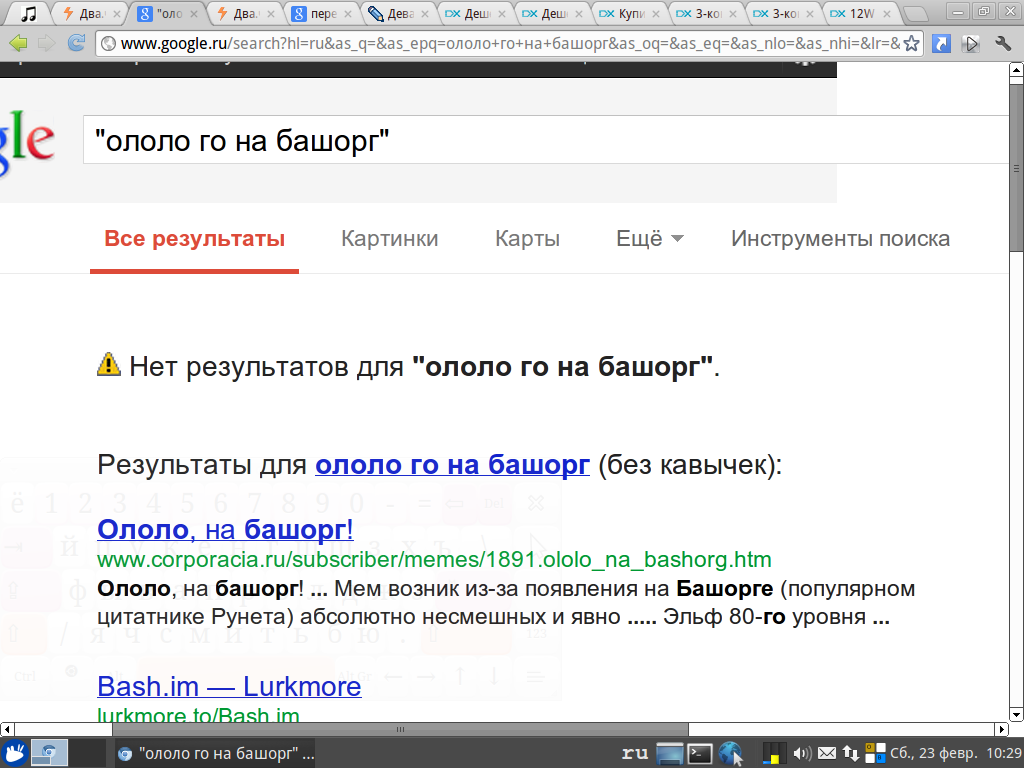The height and width of the screenshot is (768, 1024).
Task: Select the "Все результаты" search tab
Action: click(195, 239)
